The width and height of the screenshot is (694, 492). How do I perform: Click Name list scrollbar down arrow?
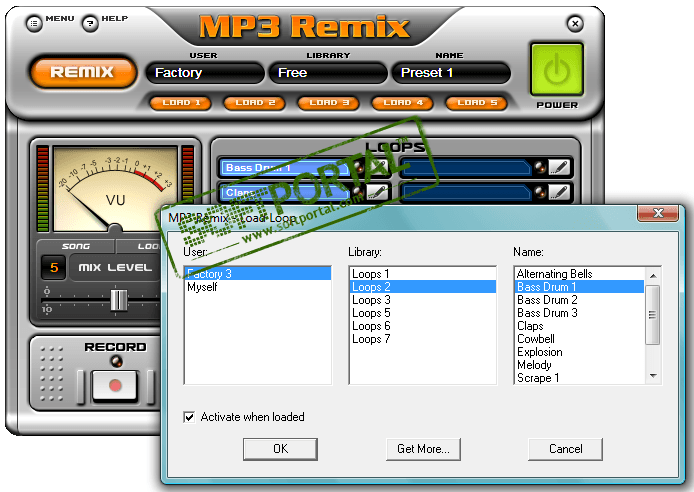[653, 376]
